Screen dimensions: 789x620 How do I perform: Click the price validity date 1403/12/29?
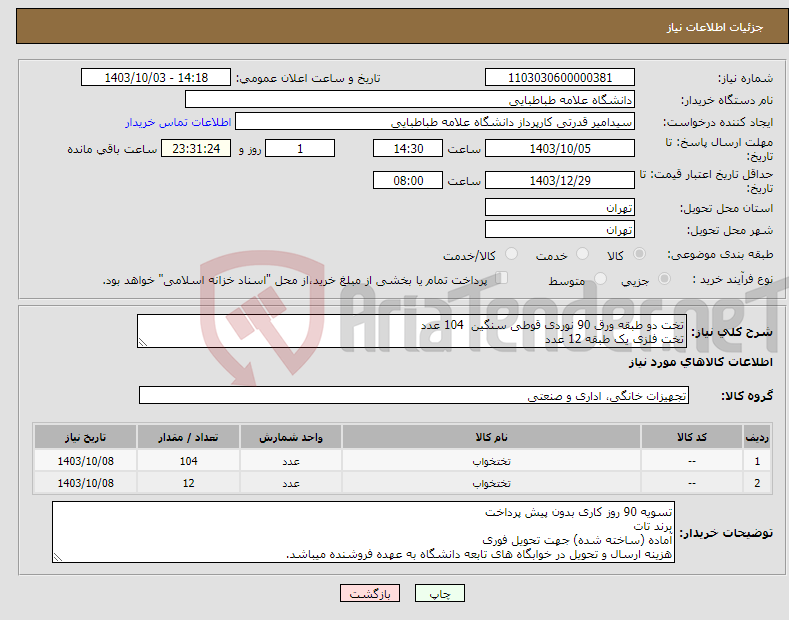point(560,180)
